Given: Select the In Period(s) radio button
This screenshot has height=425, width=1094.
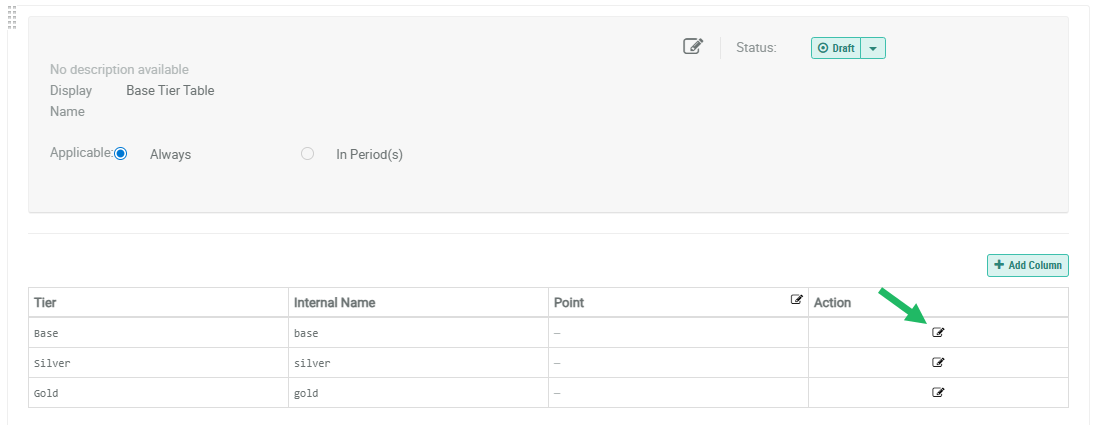Looking at the screenshot, I should point(308,154).
